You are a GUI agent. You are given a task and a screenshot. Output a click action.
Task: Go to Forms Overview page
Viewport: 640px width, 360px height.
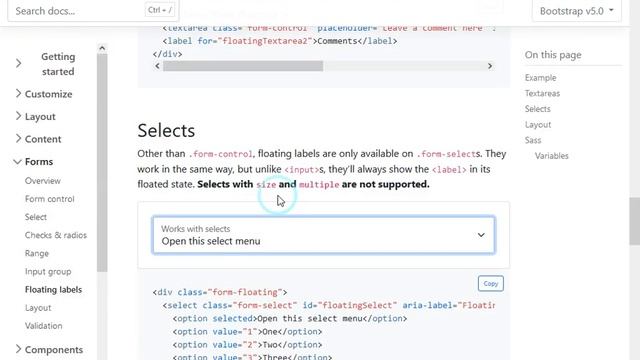pyautogui.click(x=42, y=180)
